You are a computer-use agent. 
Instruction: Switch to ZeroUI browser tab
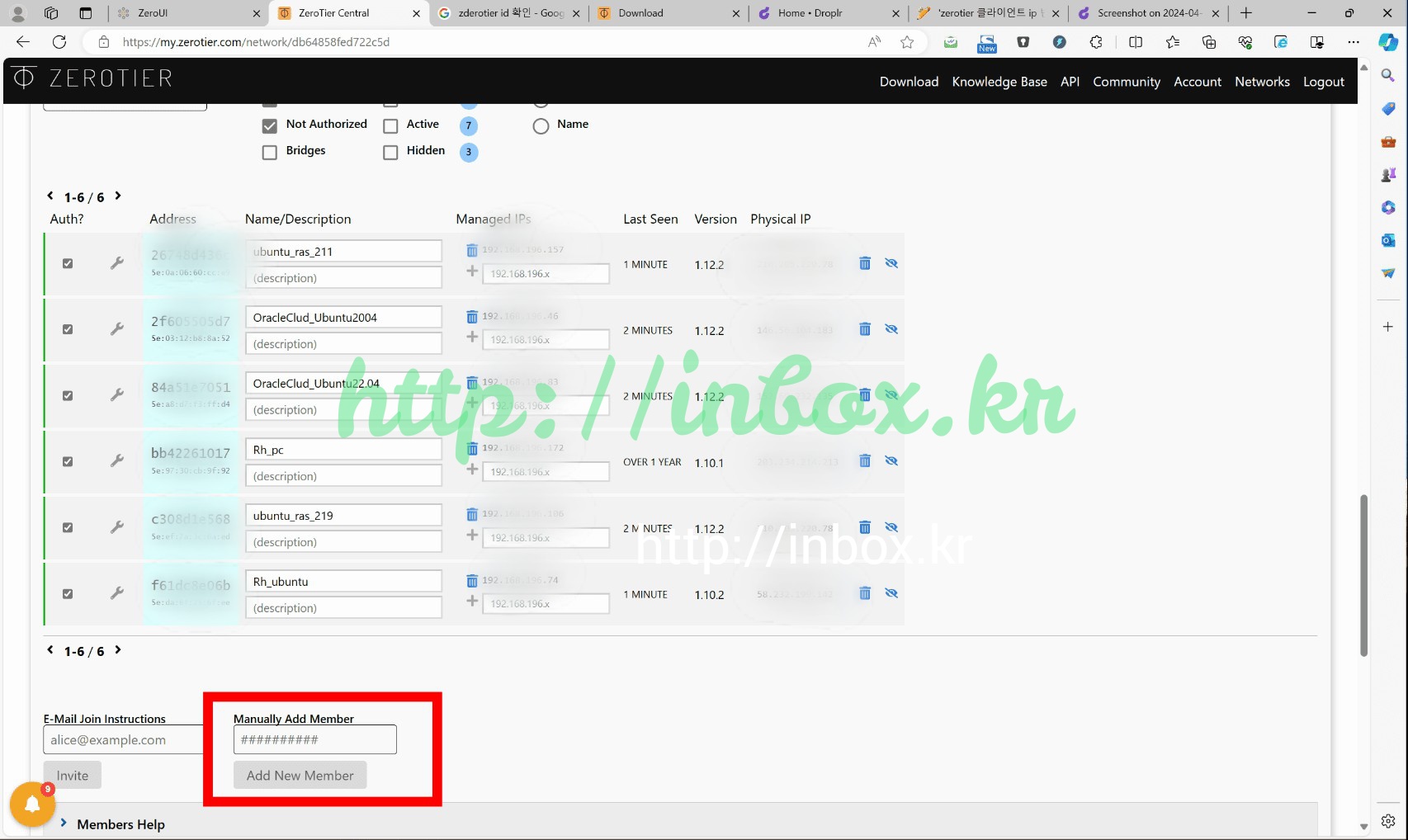[x=188, y=13]
